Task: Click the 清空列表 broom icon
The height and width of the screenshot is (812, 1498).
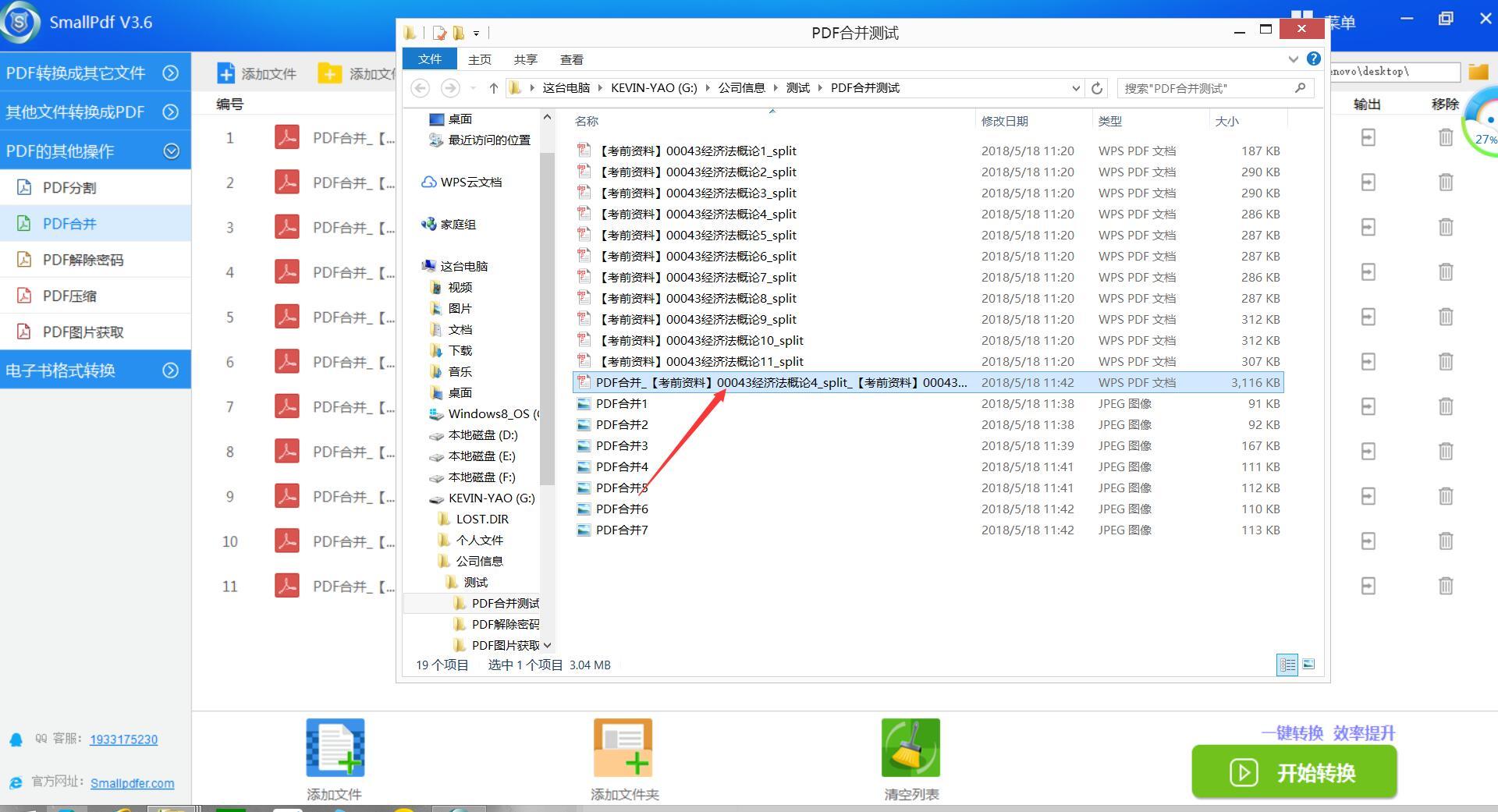Action: click(x=911, y=748)
